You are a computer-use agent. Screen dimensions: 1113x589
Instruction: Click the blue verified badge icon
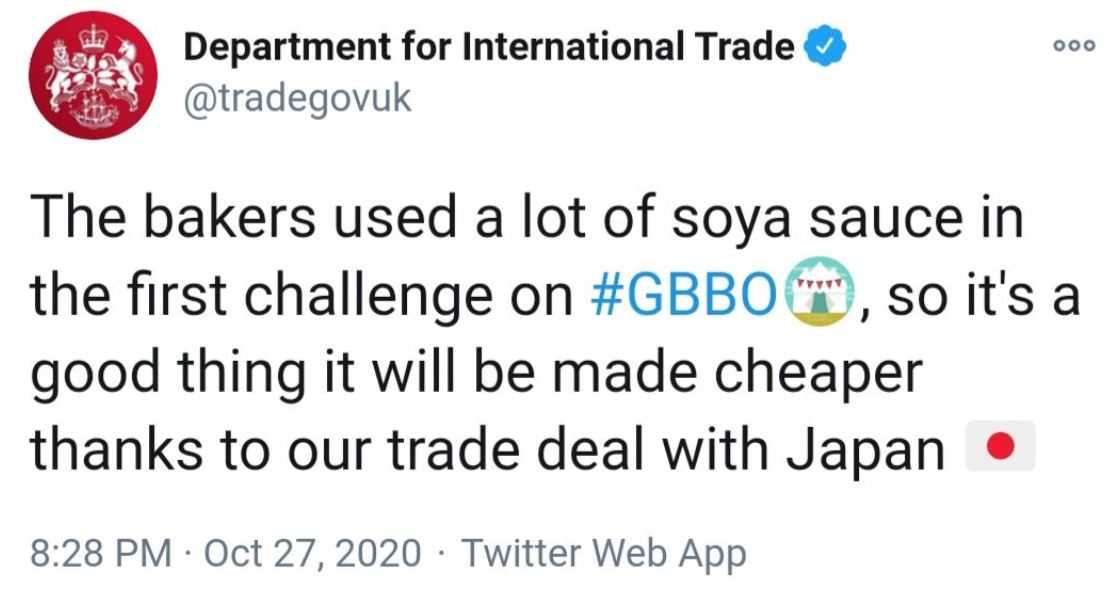pyautogui.click(x=824, y=47)
